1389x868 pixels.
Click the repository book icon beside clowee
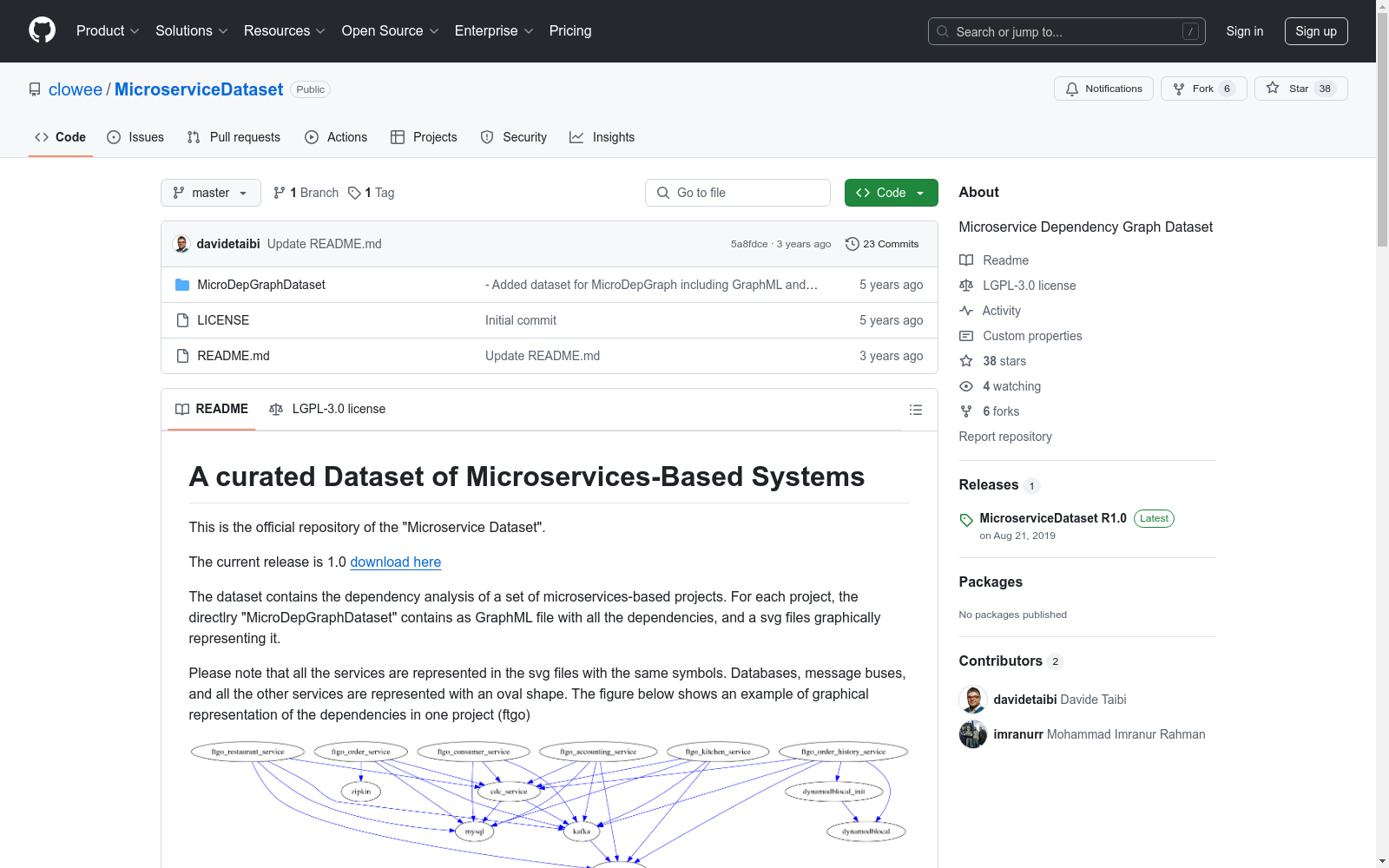[35, 89]
